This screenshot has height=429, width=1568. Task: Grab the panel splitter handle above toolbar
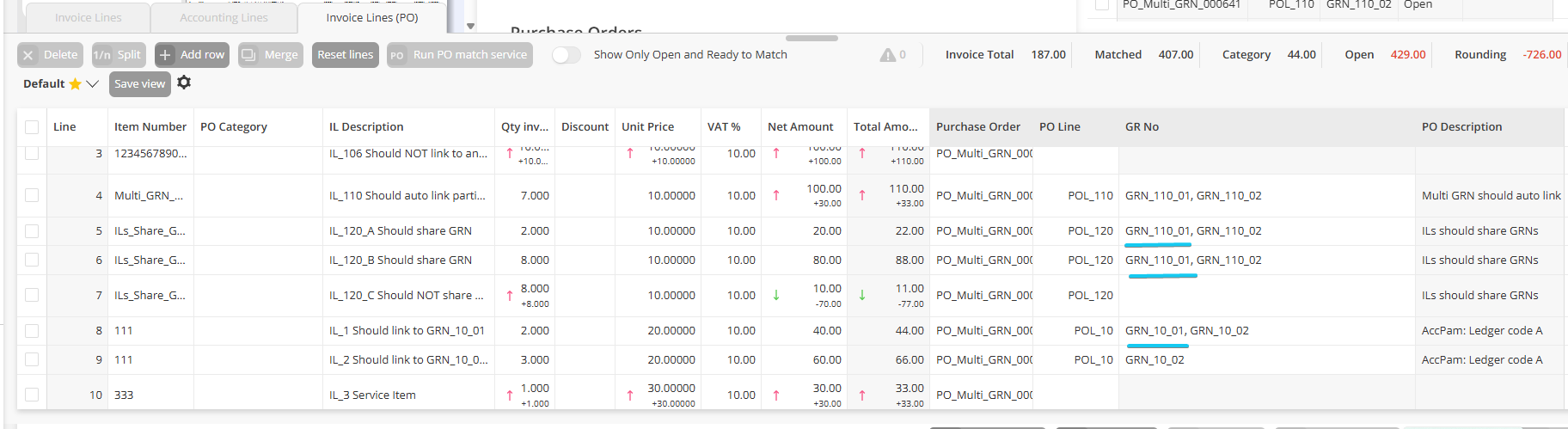812,38
